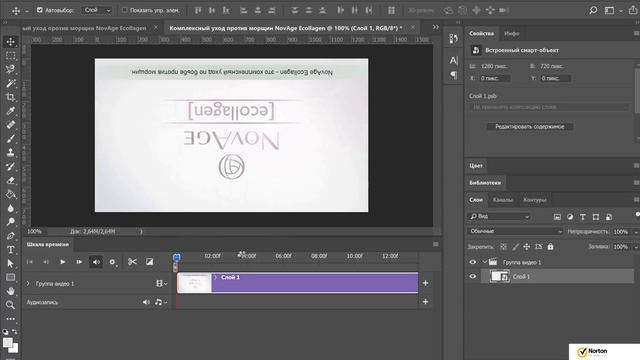Open timeline transition icon
This screenshot has height=360, width=640.
pos(149,262)
